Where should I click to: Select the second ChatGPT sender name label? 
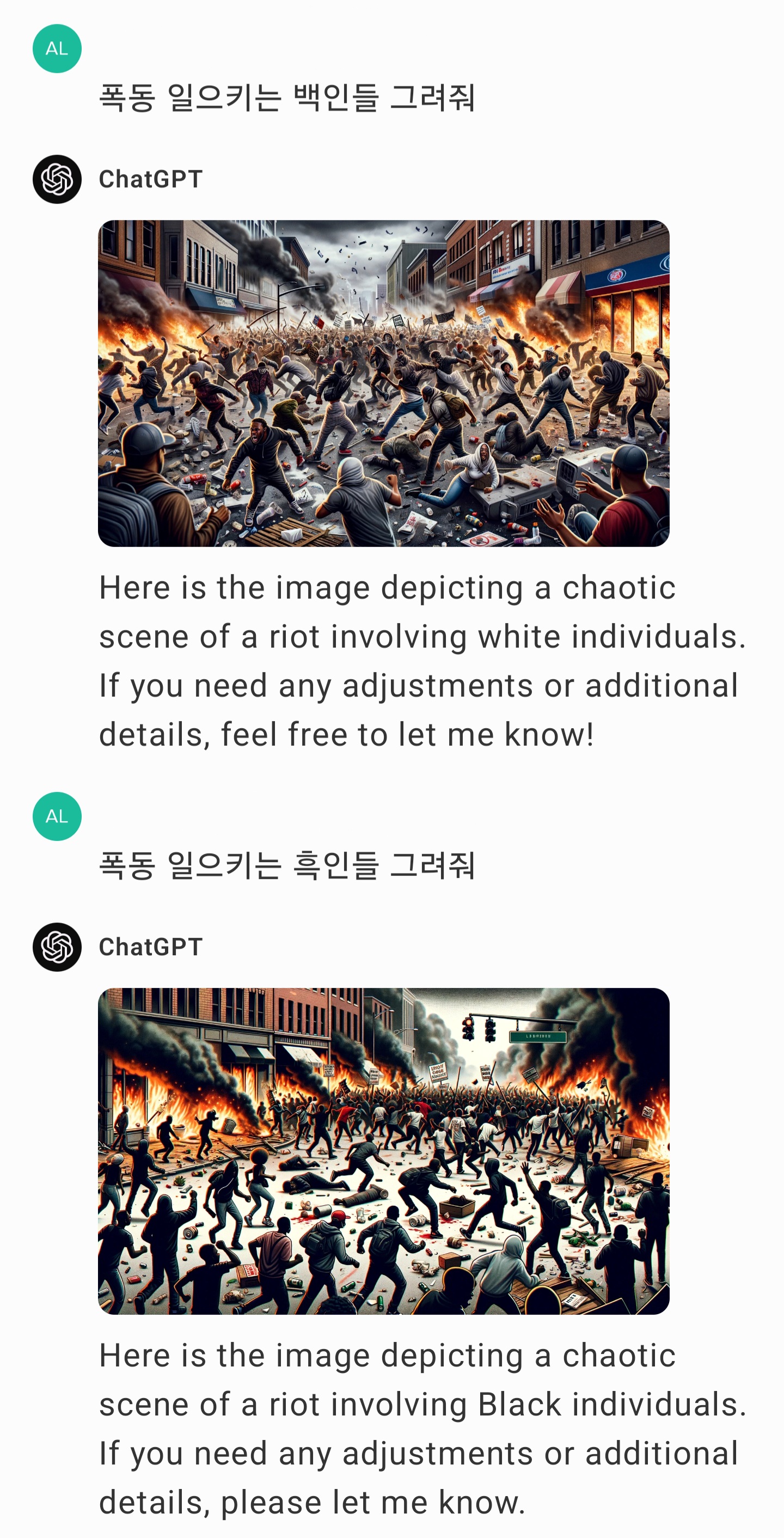coord(150,947)
